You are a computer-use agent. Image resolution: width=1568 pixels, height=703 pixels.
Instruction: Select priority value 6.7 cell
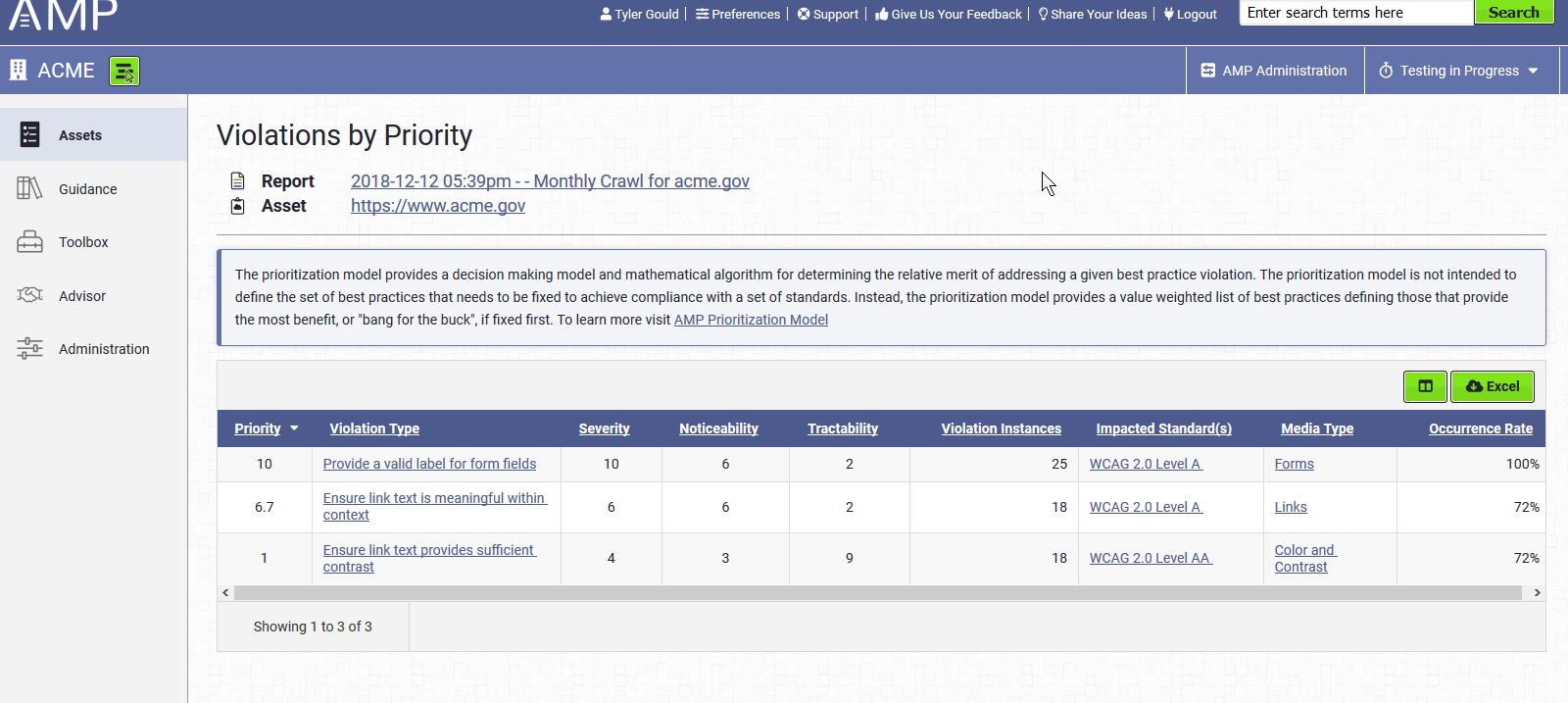coord(265,507)
